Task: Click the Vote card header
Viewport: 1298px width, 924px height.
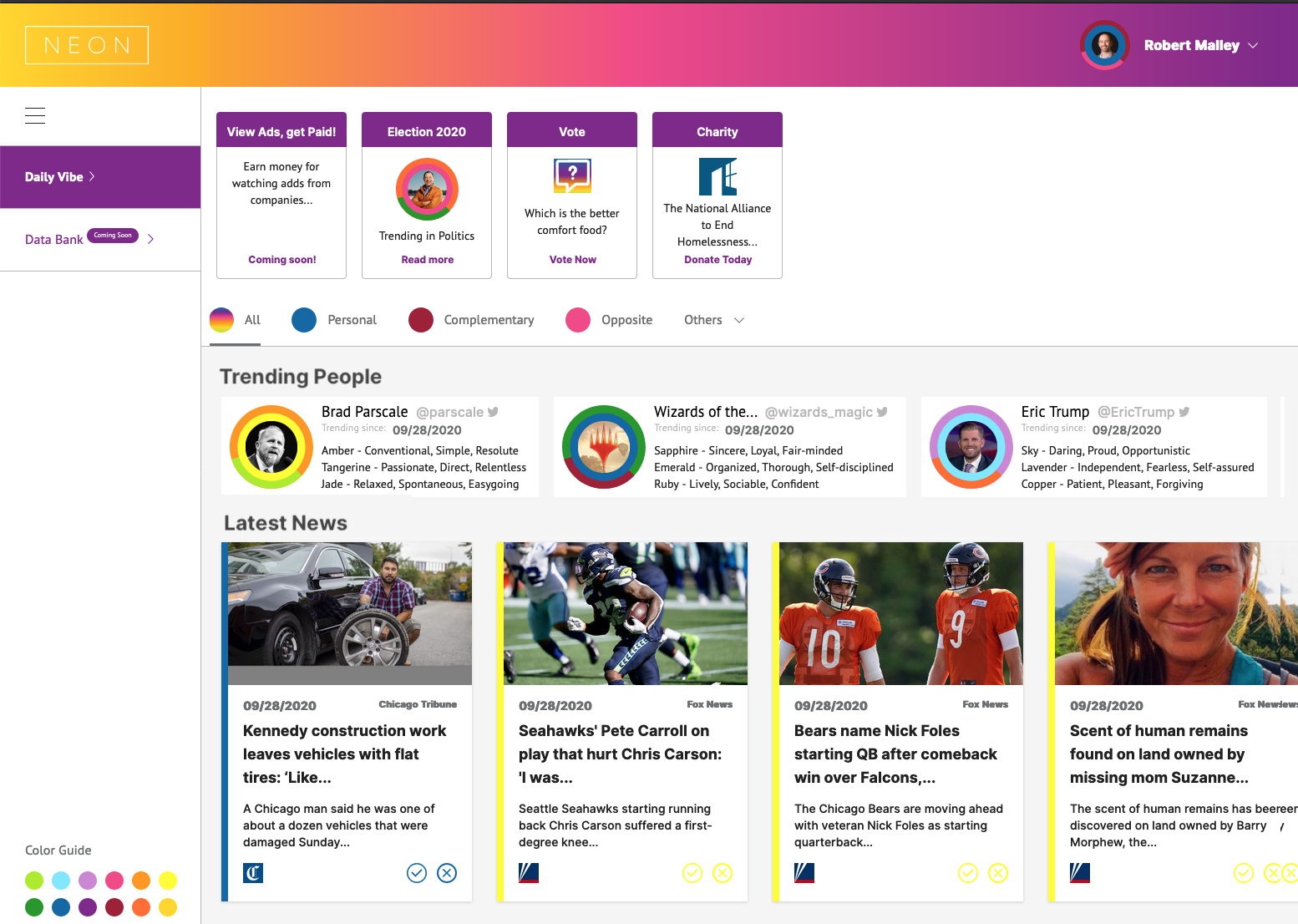Action: click(x=572, y=130)
